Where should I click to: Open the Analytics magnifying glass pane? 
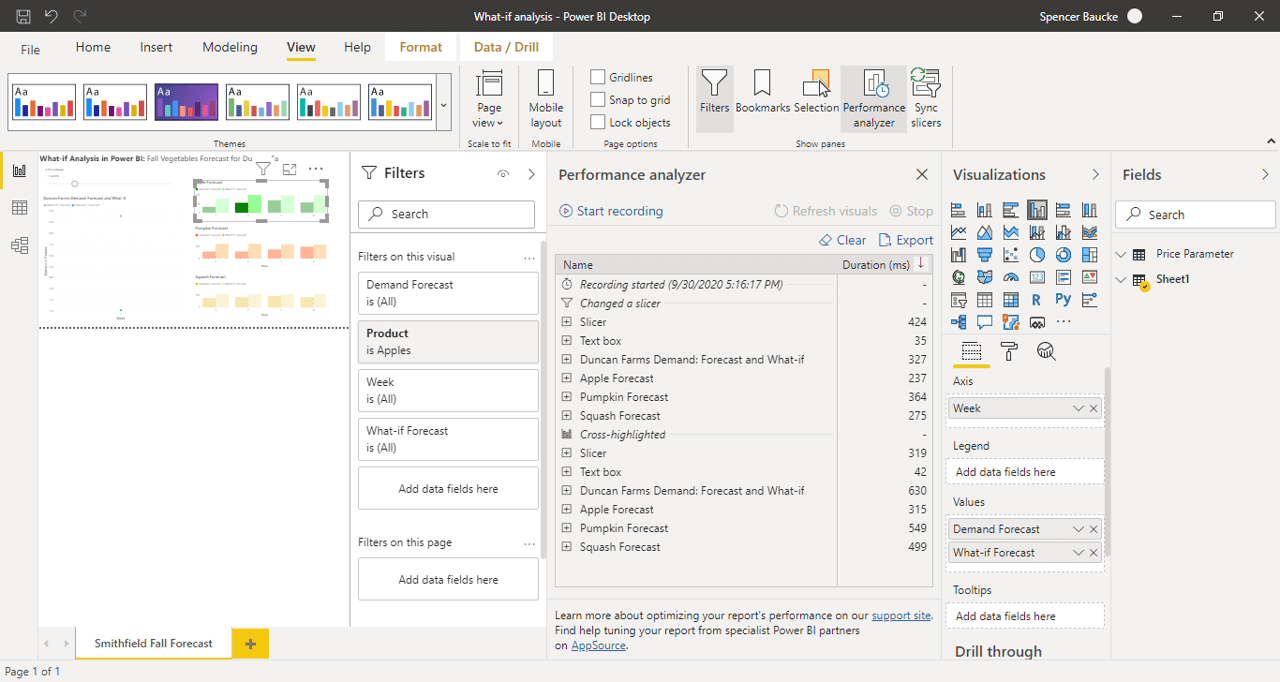pyautogui.click(x=1044, y=351)
